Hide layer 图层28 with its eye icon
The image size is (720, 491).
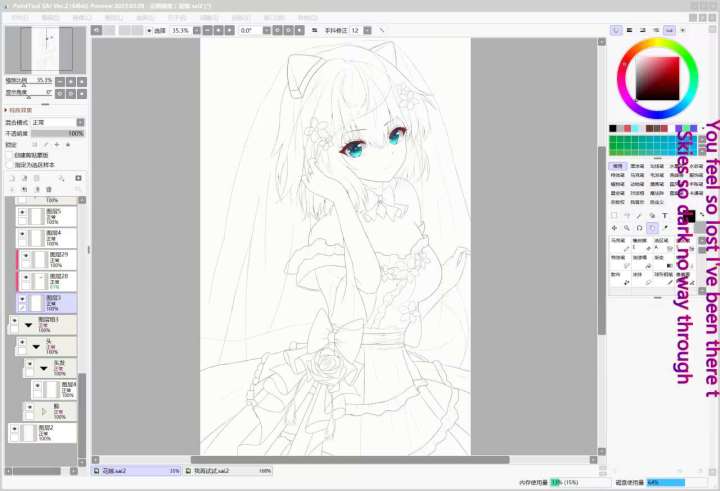(26, 277)
